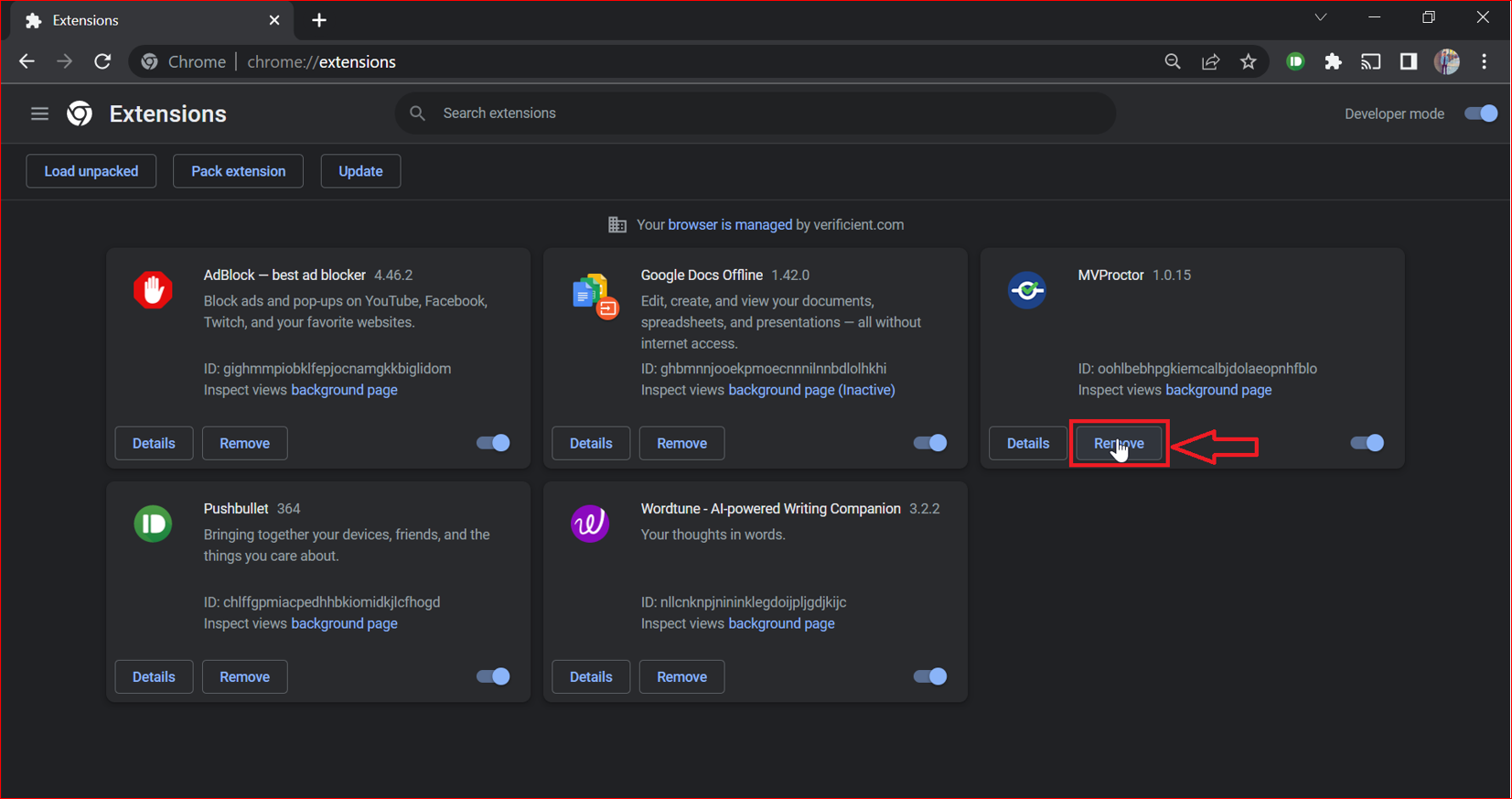
Task: Click the MVProctor extension icon
Action: coord(1027,290)
